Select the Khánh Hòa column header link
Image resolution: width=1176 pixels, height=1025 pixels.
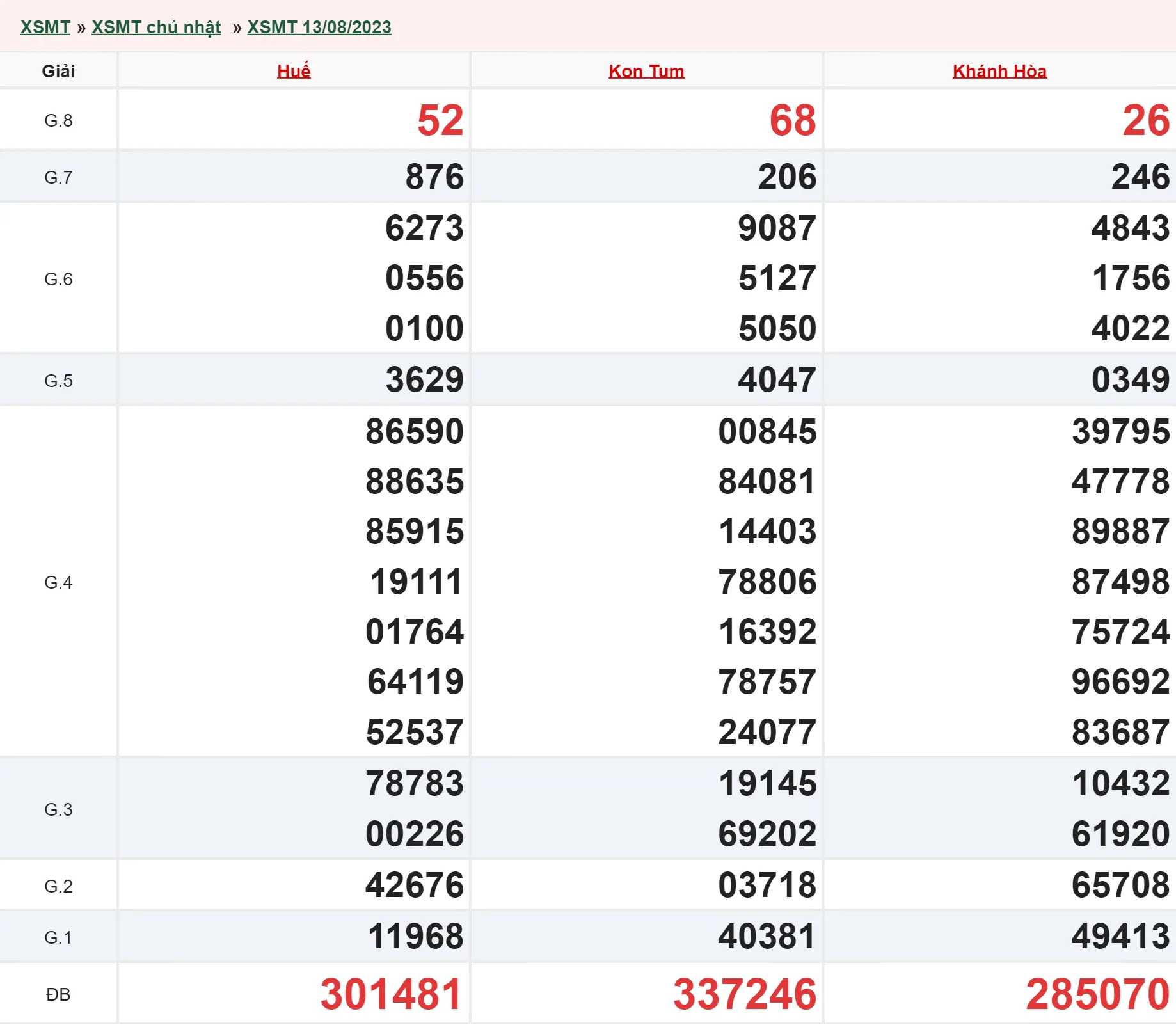[999, 71]
